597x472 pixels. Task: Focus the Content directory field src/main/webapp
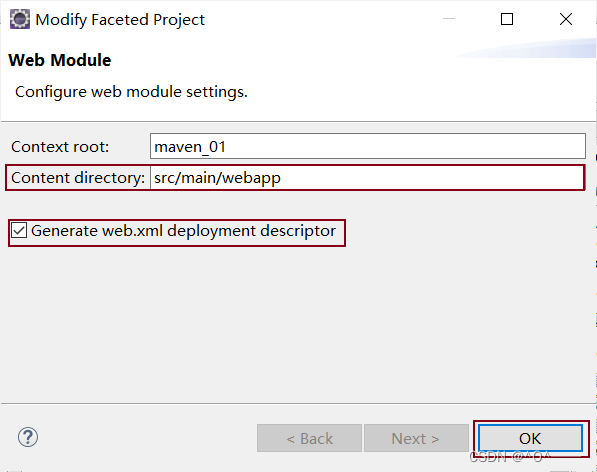click(367, 178)
